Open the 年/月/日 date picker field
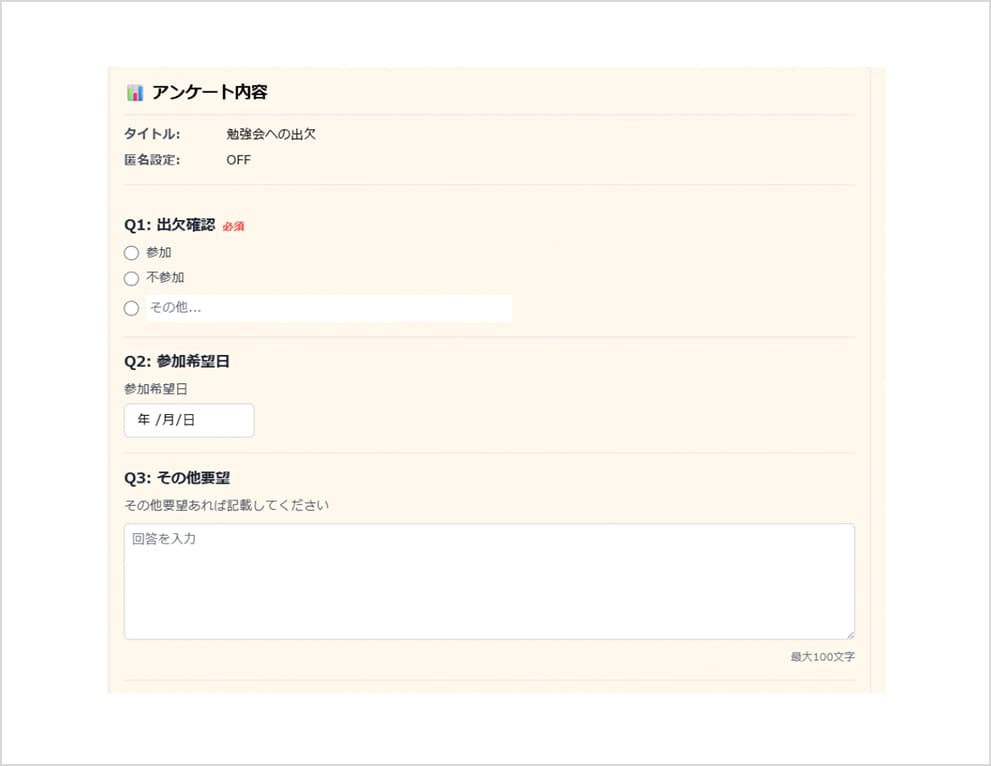Screen dimensions: 991x766 (x=189, y=420)
